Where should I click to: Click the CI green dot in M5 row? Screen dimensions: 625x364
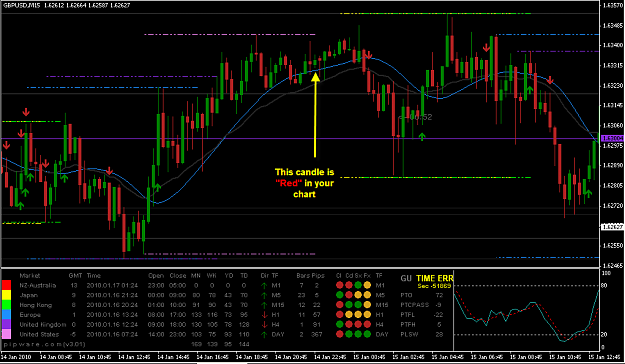point(339,295)
